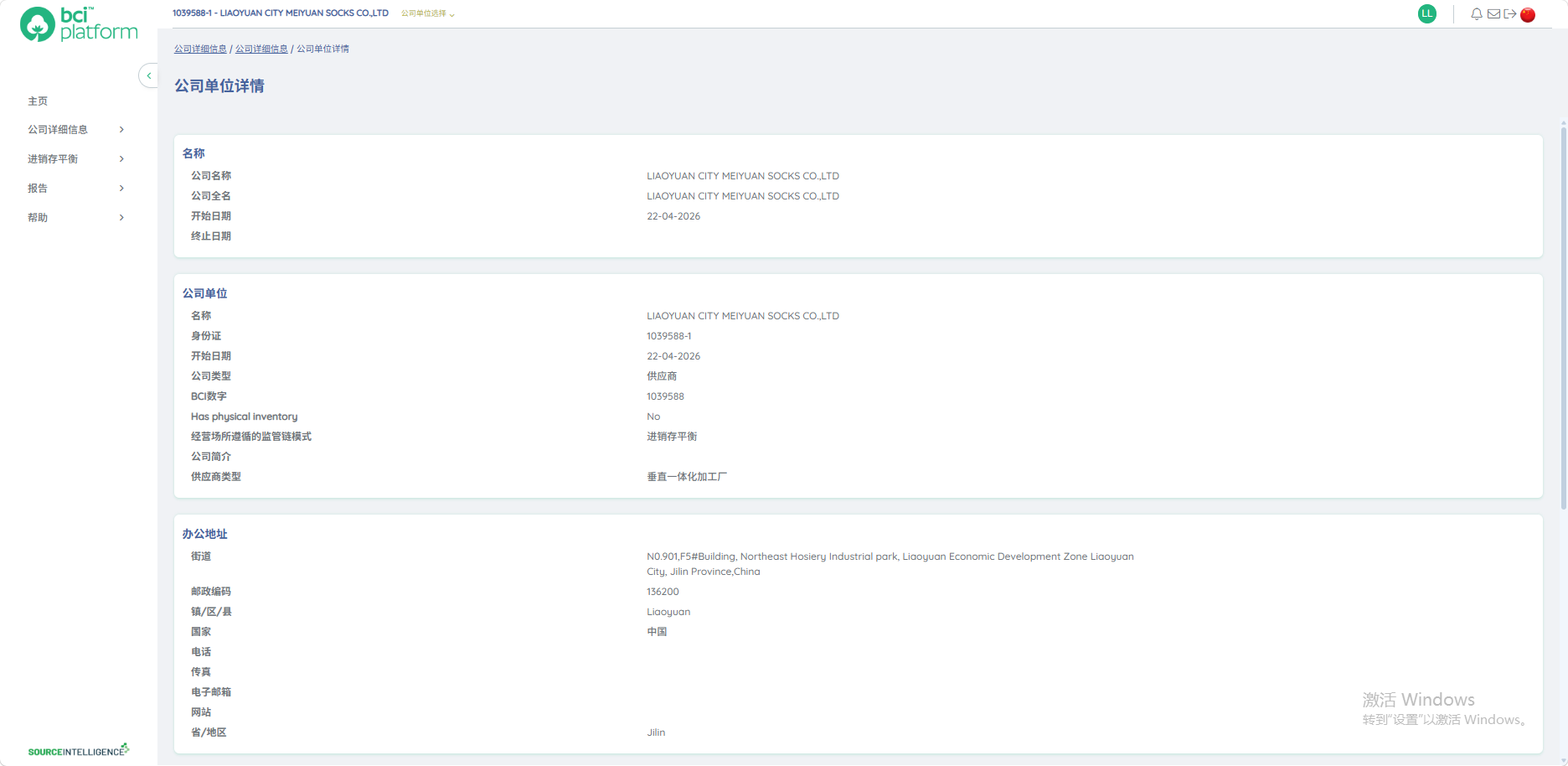Image resolution: width=1568 pixels, height=766 pixels.
Task: Expand the 公司详细信息 sidebar chevron
Action: 121,129
